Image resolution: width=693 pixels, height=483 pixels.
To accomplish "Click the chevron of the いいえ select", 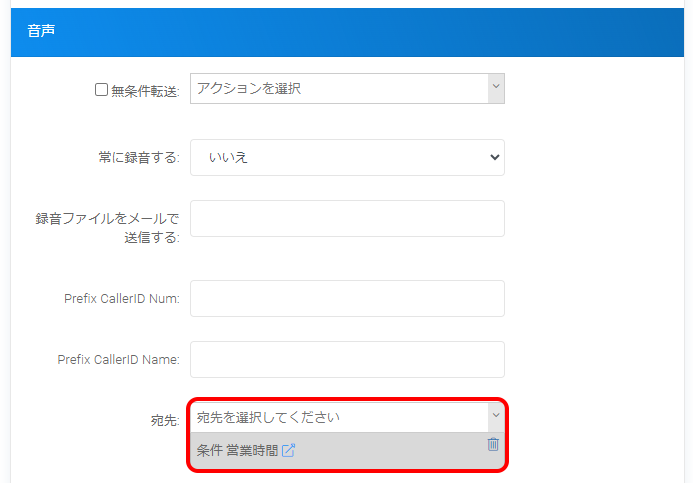I will [493, 157].
